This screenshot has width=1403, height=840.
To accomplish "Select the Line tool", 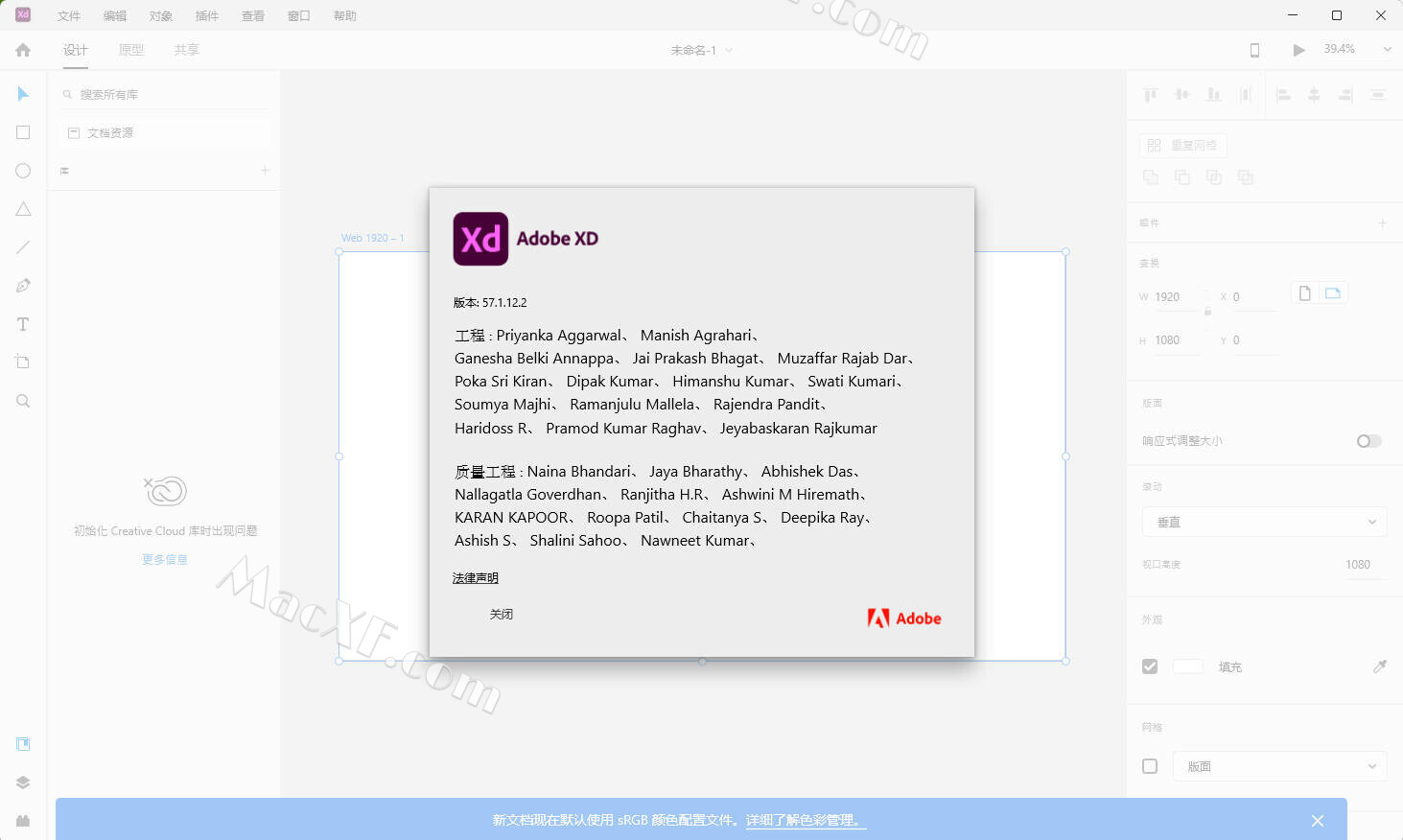I will 23,247.
